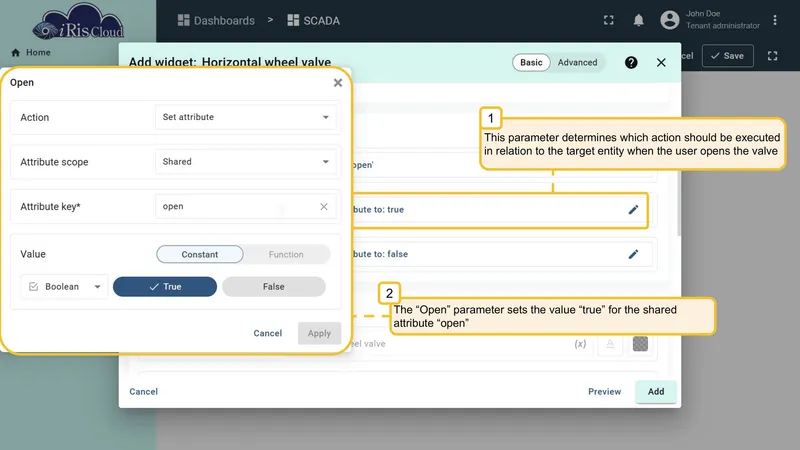Viewport: 800px width, 450px height.
Task: Expand the Attribute scope dropdown
Action: point(245,162)
